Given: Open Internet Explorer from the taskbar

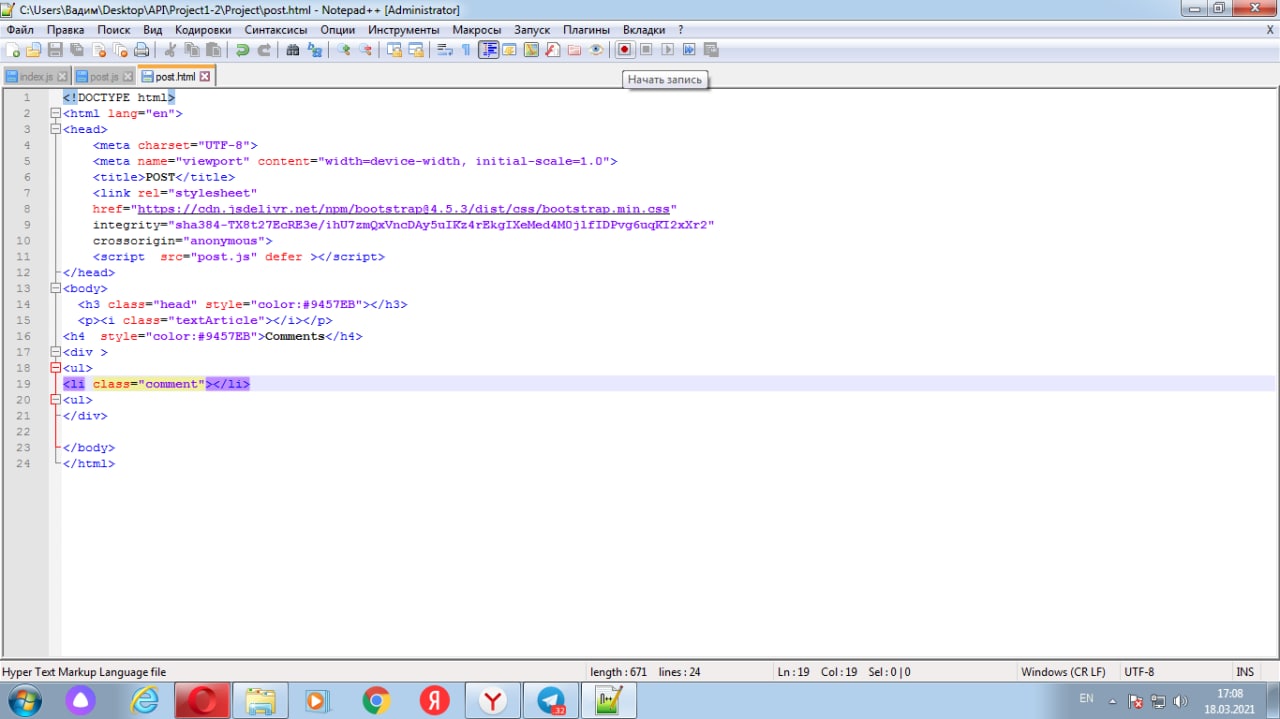Looking at the screenshot, I should click(144, 701).
